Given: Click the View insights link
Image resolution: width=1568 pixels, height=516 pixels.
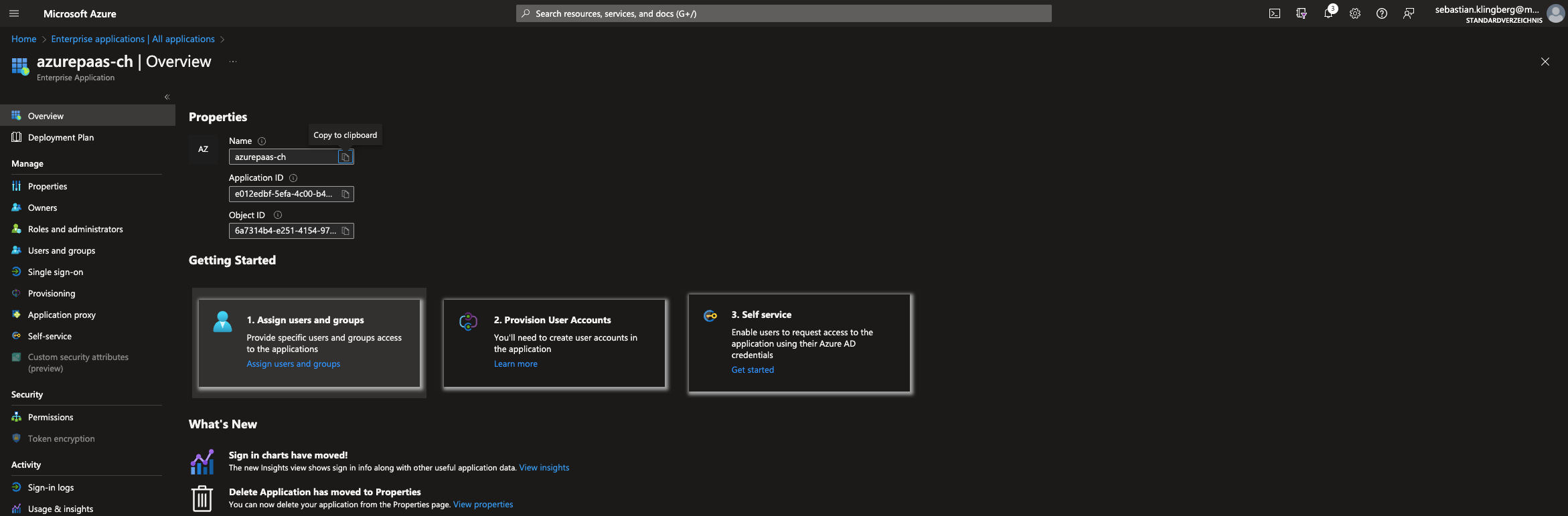Looking at the screenshot, I should (544, 468).
